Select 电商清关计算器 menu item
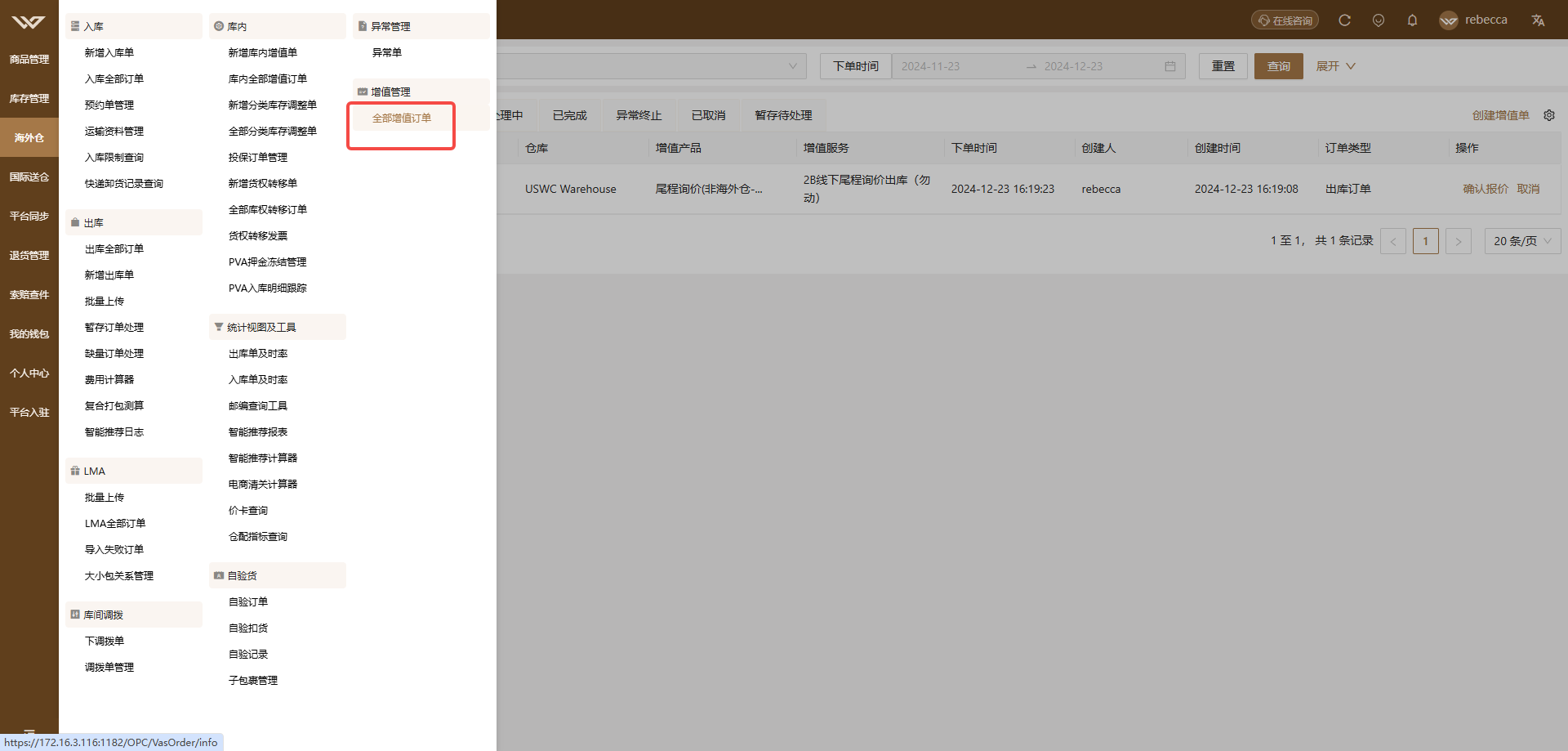The image size is (1568, 751). pos(263,484)
